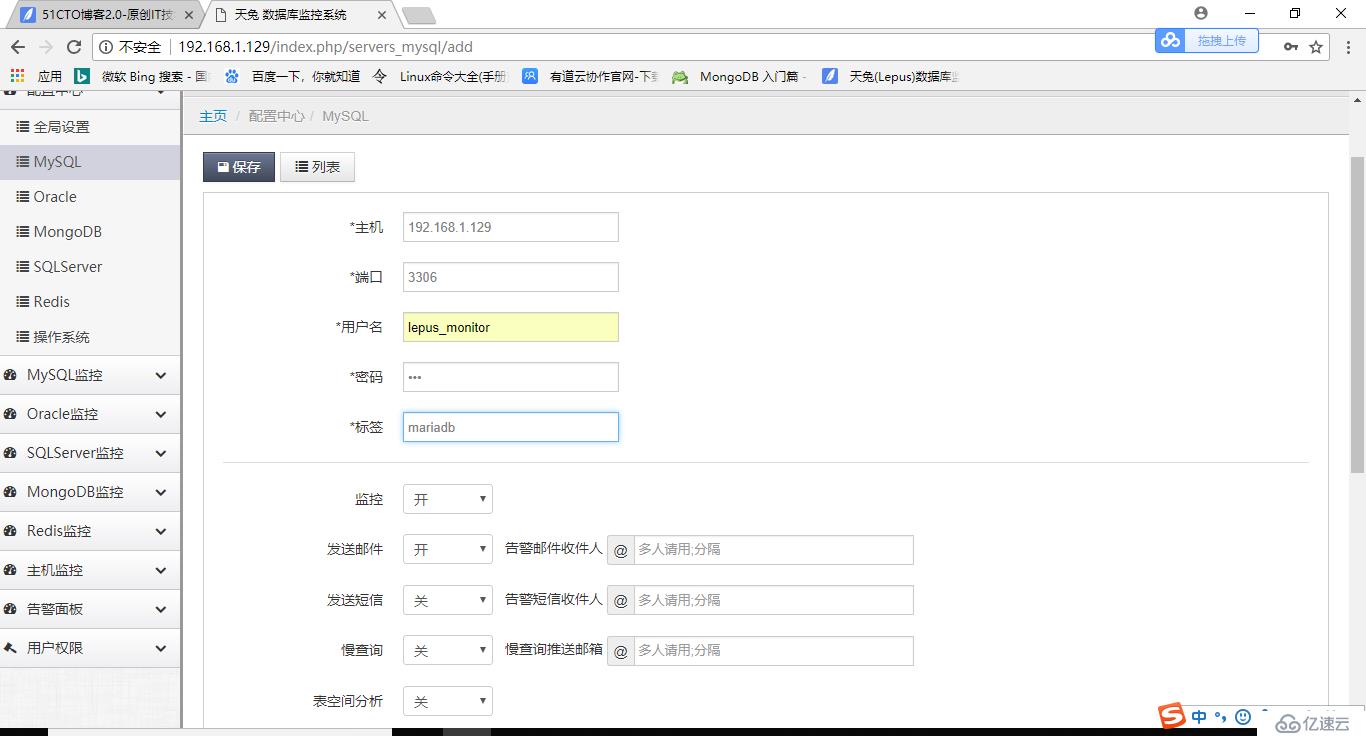Select Oracle in the config sidebar
1366x736 pixels.
click(x=90, y=197)
